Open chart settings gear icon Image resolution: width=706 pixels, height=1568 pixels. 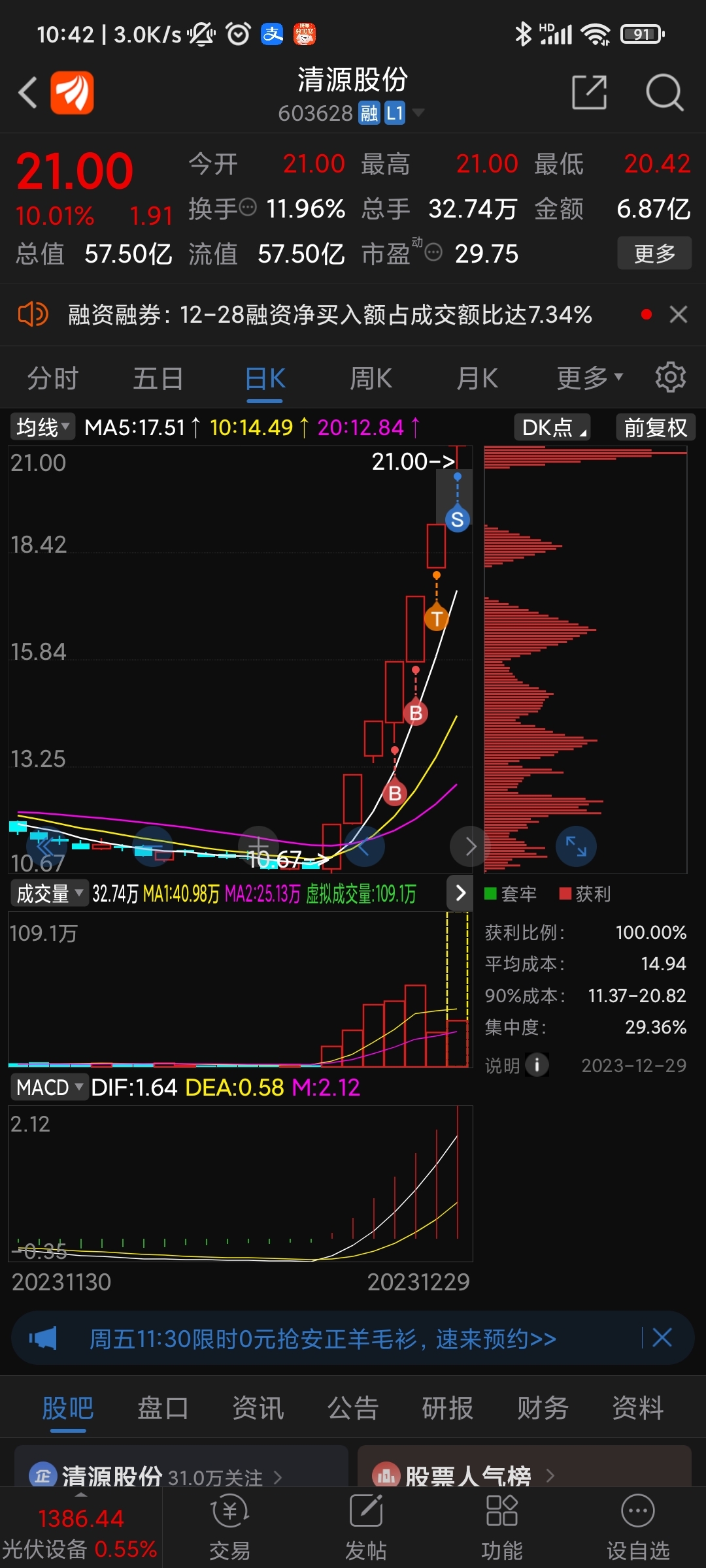(670, 378)
